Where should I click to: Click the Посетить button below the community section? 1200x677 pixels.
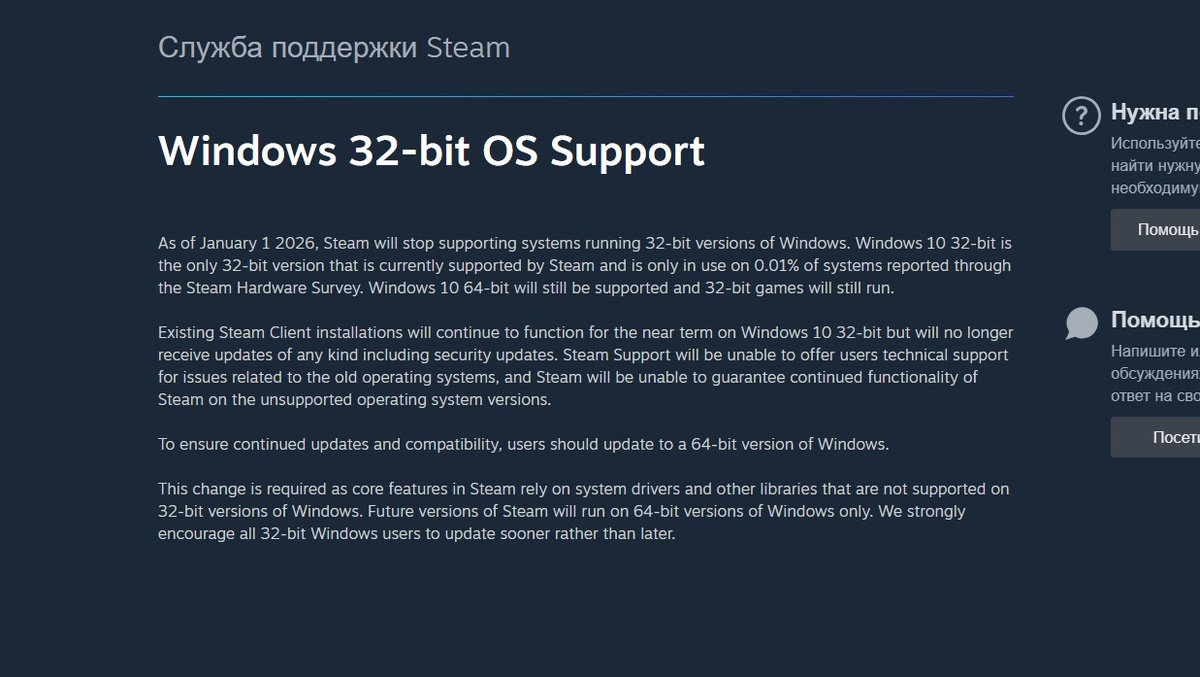pyautogui.click(x=1160, y=437)
